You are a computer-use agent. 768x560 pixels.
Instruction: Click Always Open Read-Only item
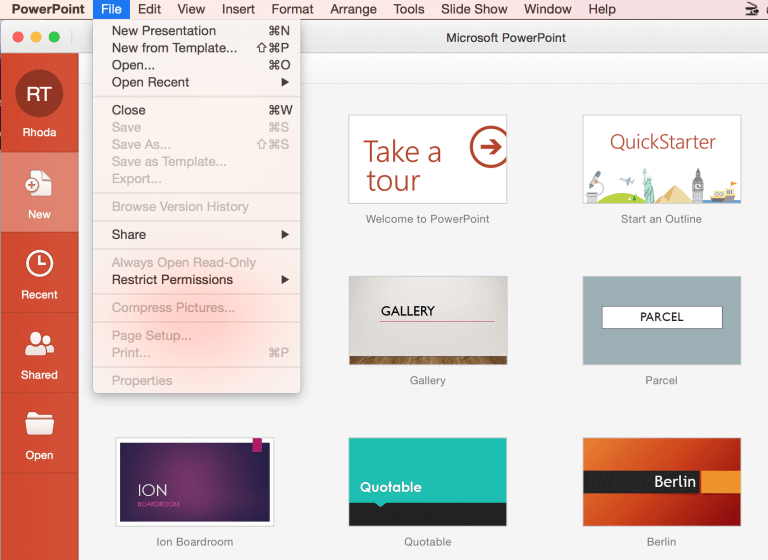(x=196, y=263)
